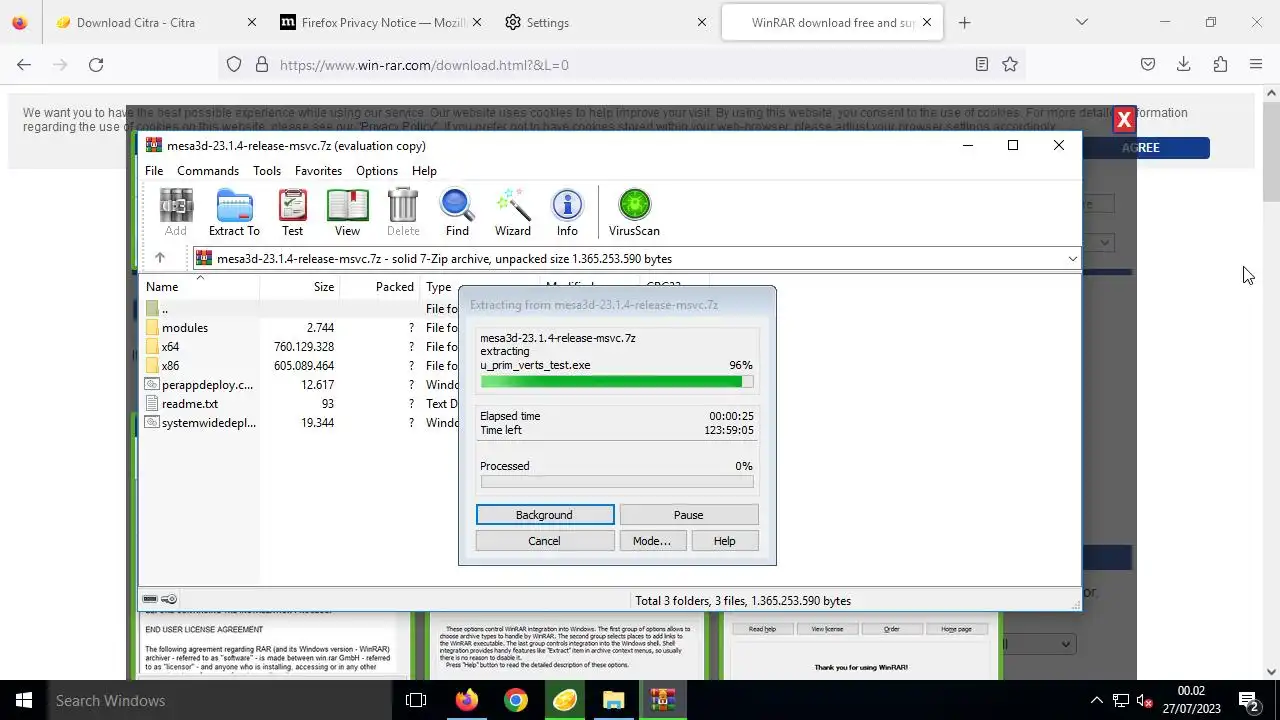Open the Firefox hamburger menu
The image size is (1280, 720).
click(1256, 65)
